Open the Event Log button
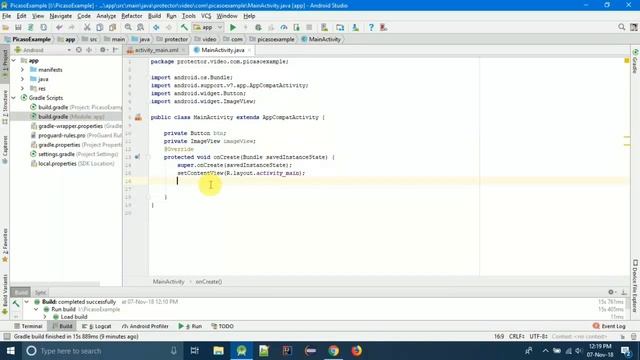The width and height of the screenshot is (640, 360). pos(609,326)
